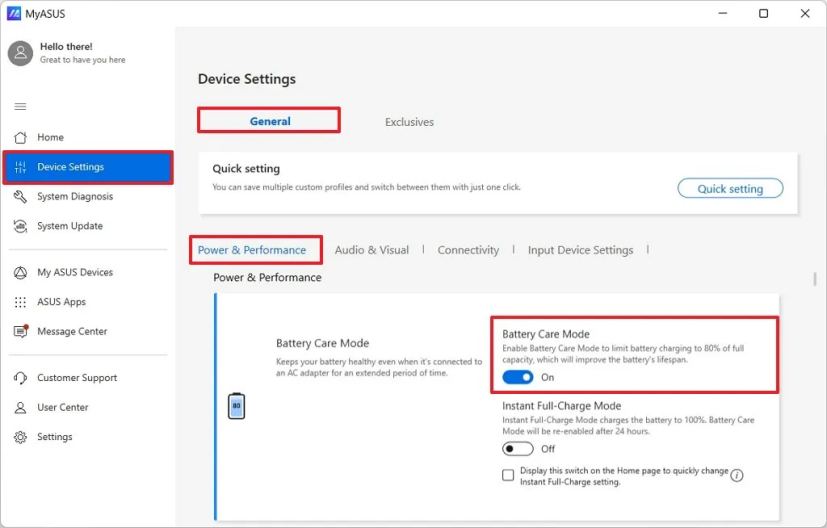The width and height of the screenshot is (827, 528).
Task: Check Display this switch on Home page
Action: (508, 475)
